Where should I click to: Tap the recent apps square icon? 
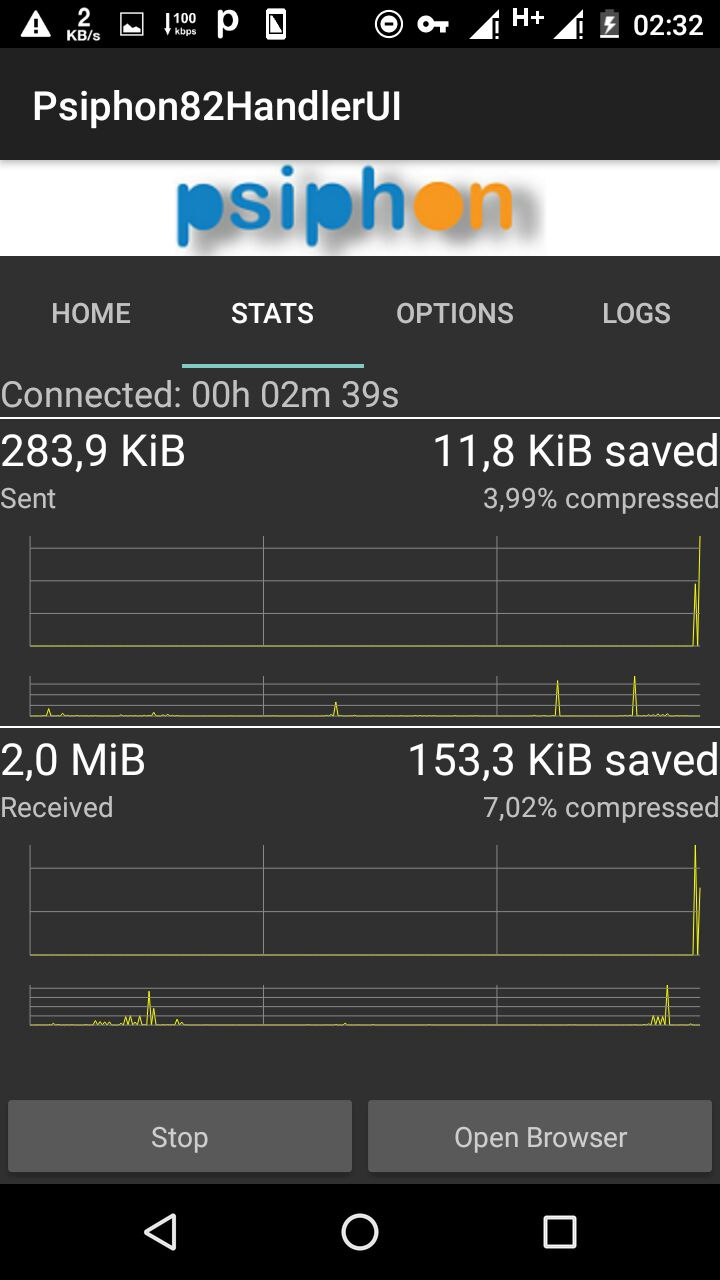pos(560,1232)
